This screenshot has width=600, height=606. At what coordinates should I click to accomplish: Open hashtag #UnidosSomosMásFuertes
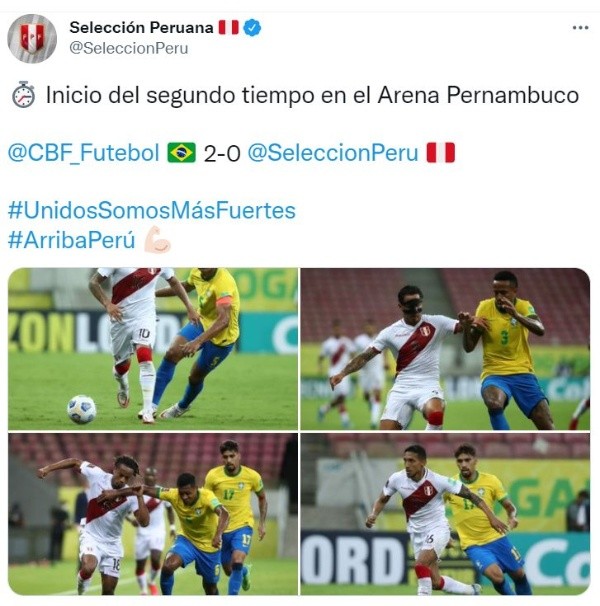coord(152,211)
